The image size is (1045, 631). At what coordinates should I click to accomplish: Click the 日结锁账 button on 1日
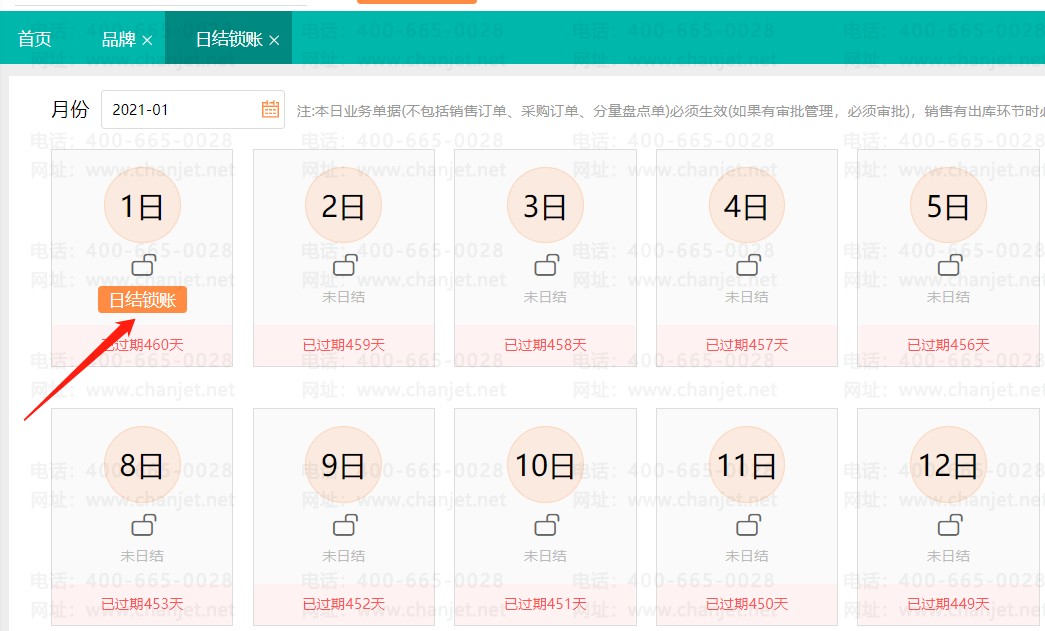tap(142, 300)
